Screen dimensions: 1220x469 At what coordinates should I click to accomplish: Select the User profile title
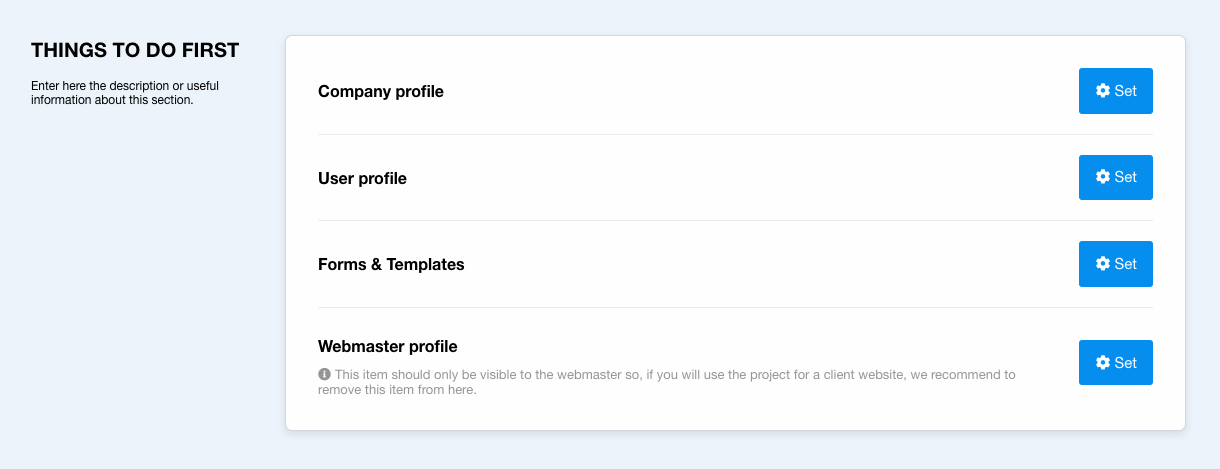tap(362, 179)
